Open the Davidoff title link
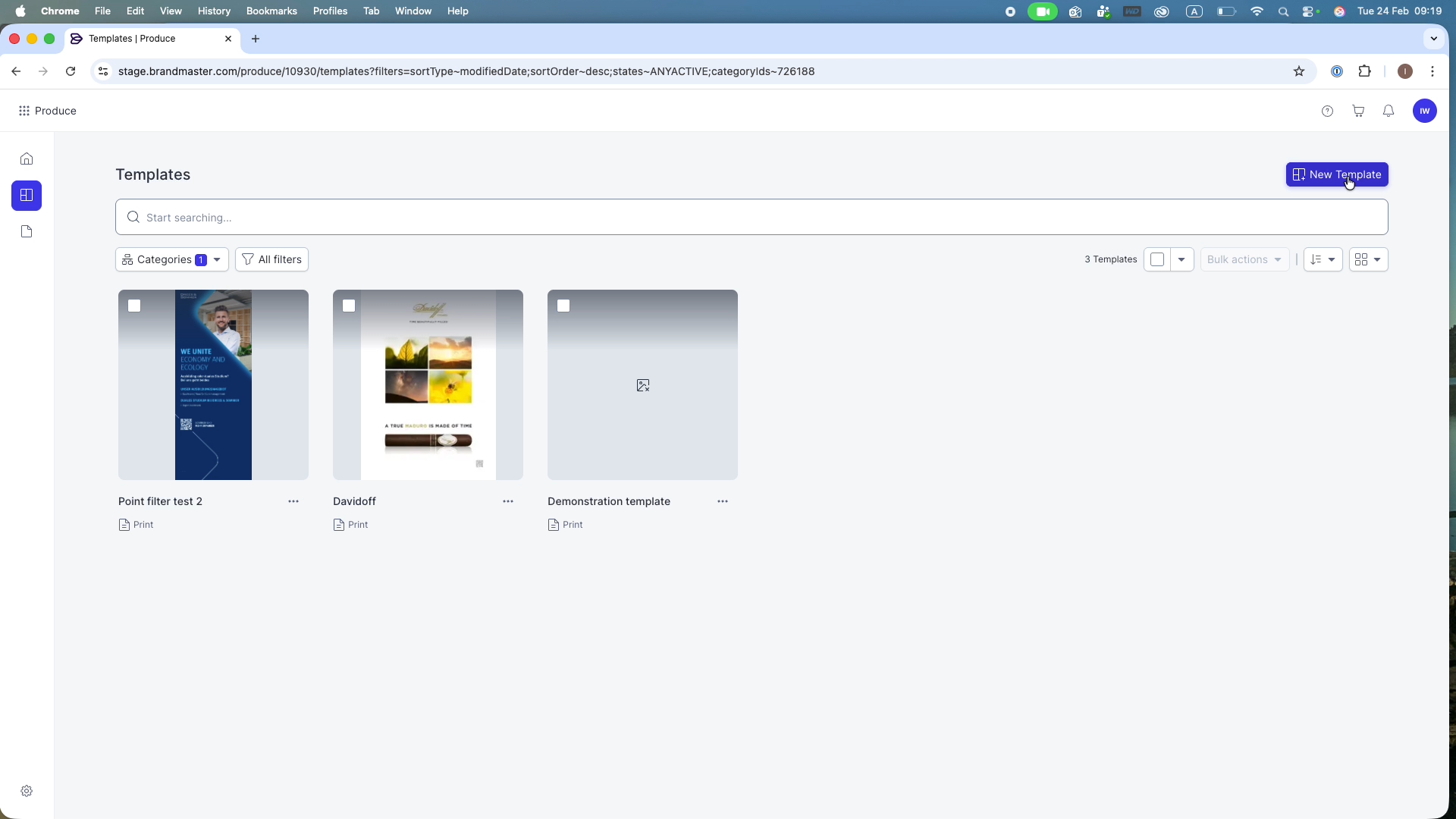Image resolution: width=1456 pixels, height=819 pixels. point(354,501)
